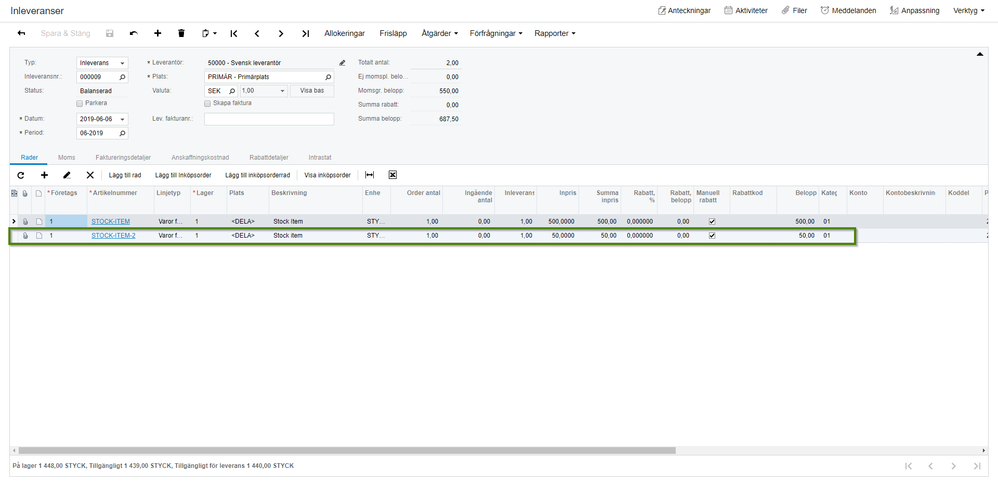Screen dimensions: 998x481
Task: Tick the Skapa faktura checkbox
Action: tap(208, 103)
